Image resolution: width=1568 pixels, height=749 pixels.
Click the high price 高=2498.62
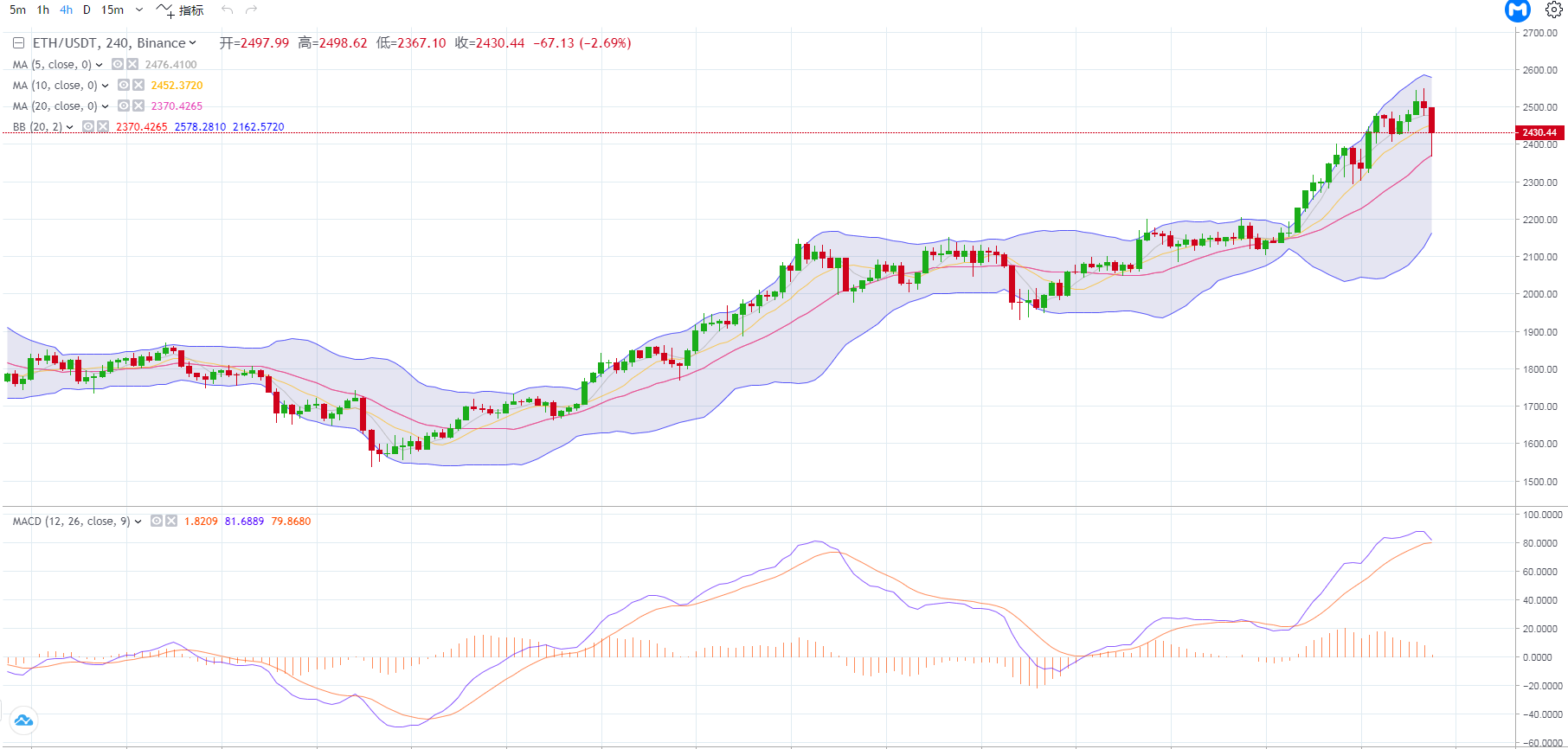pos(332,43)
